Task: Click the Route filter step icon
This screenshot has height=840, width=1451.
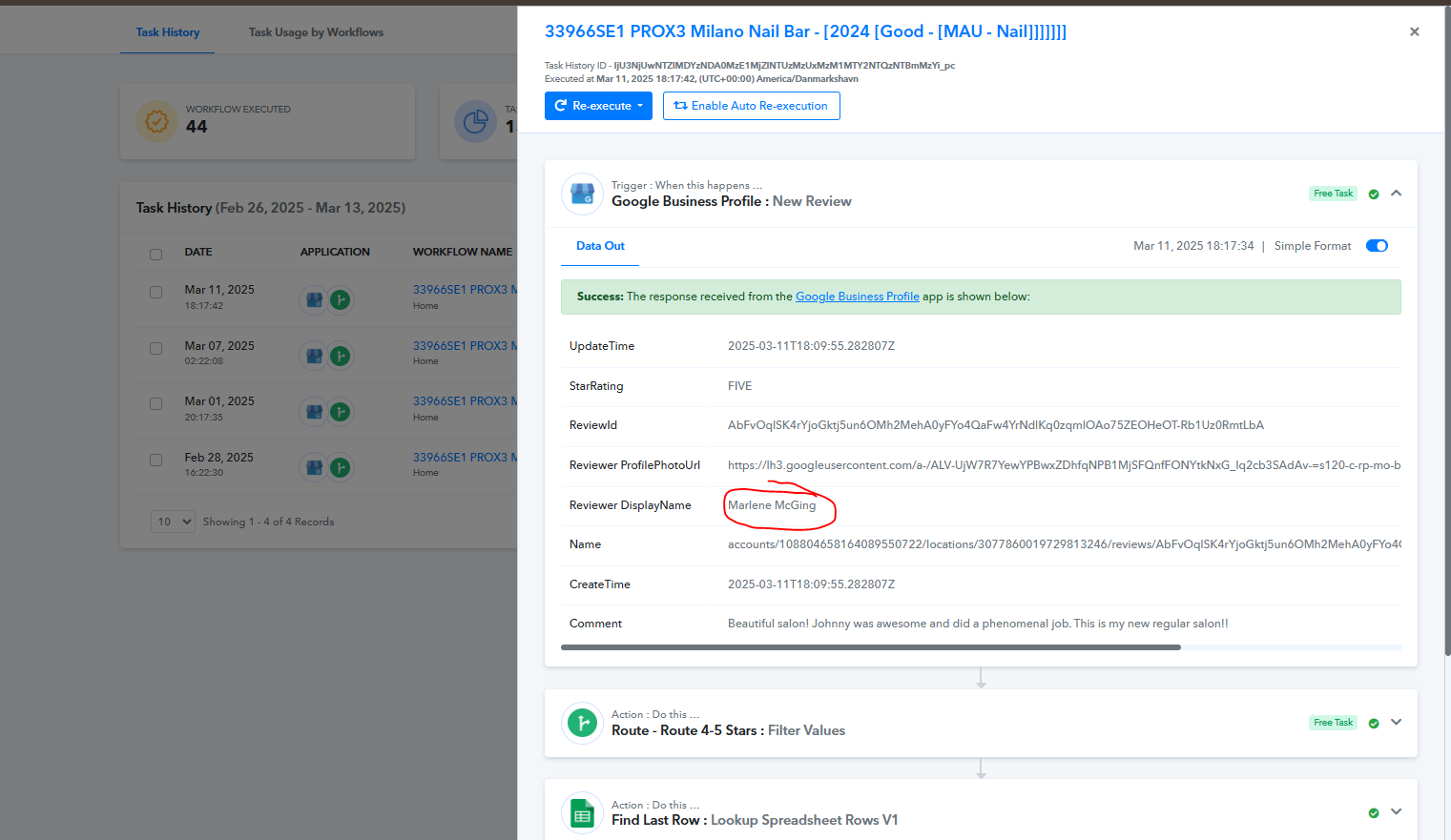Action: point(582,723)
